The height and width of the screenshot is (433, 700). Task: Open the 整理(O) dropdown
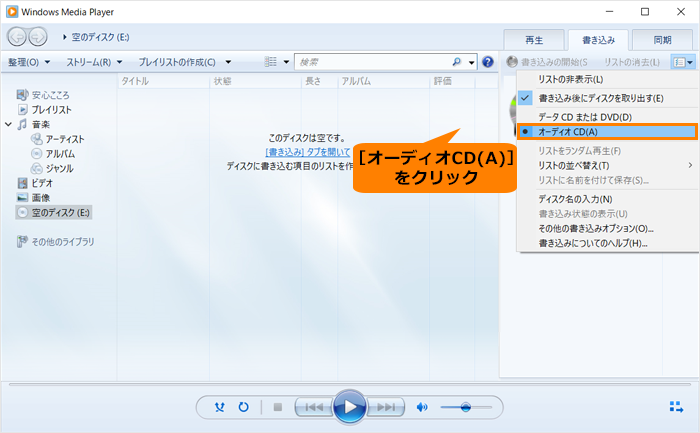(x=29, y=62)
